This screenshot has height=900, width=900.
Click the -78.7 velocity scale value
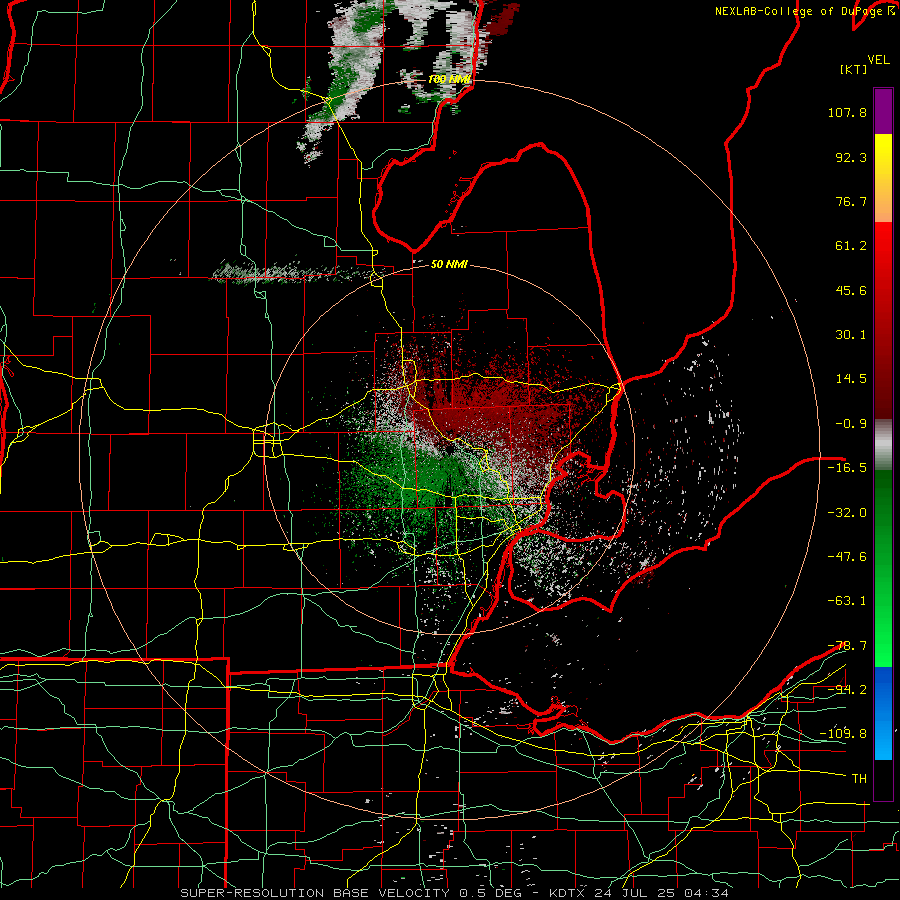[847, 646]
